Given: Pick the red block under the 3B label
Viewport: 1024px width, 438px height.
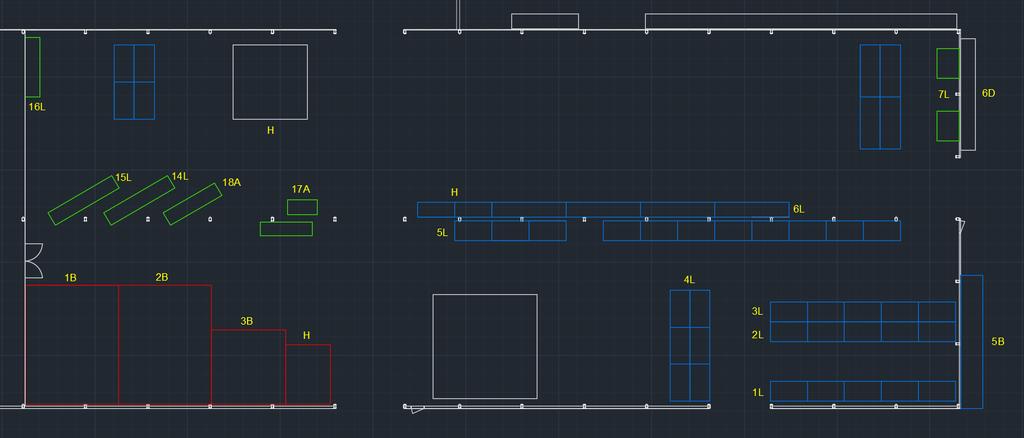Looking at the screenshot, I should 249,368.
